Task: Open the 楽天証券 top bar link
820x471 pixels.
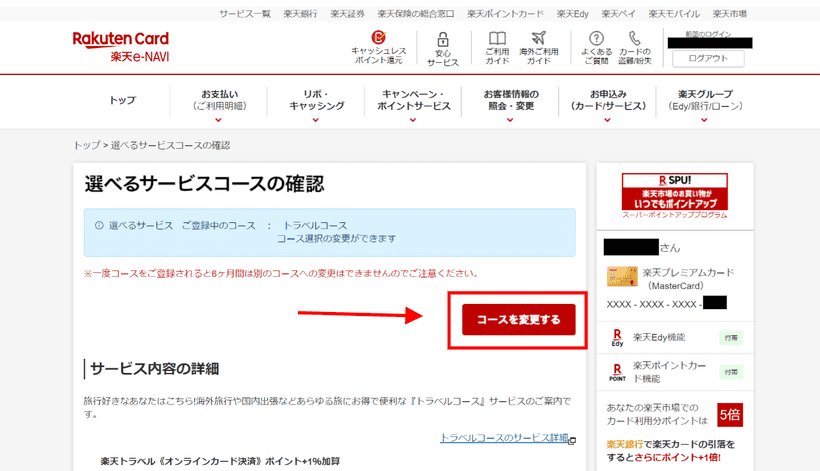Action: (x=347, y=14)
